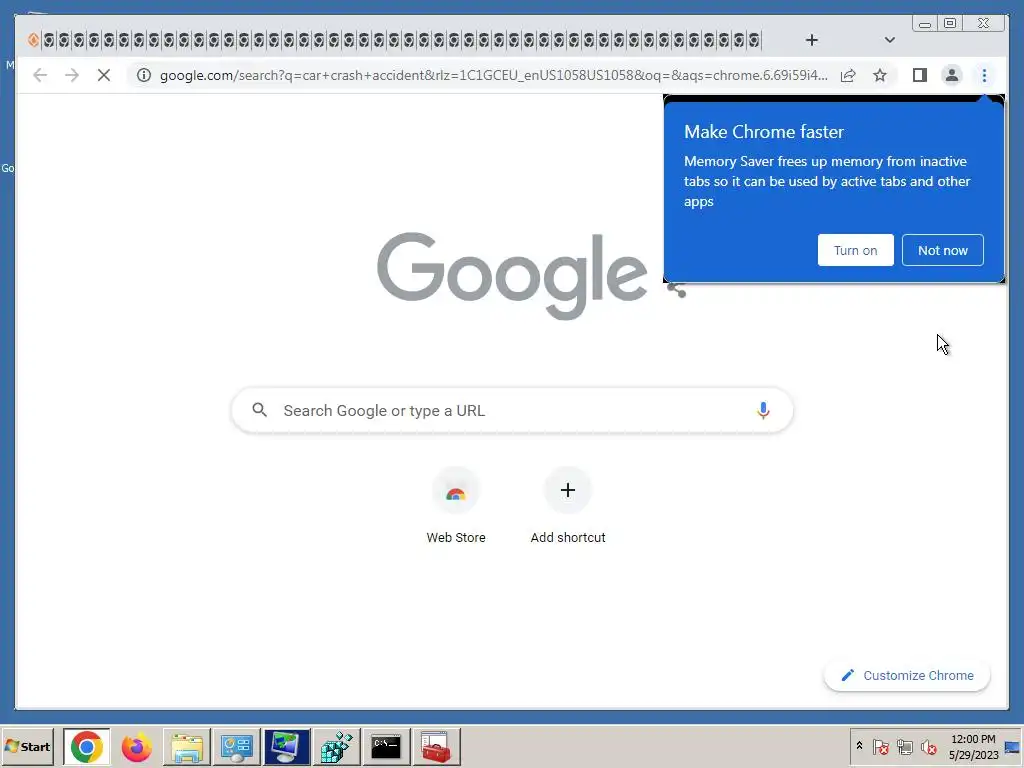Open the red toolbox taskbar icon
1024x768 pixels.
point(436,746)
